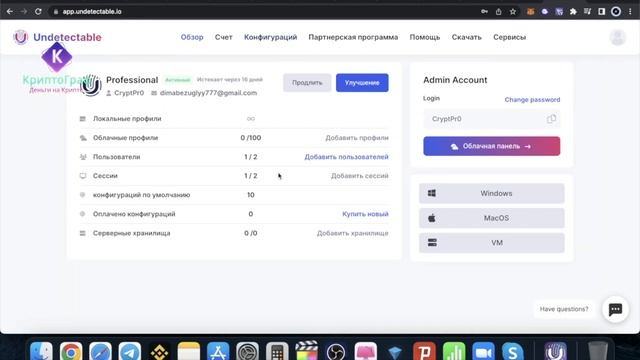This screenshot has height=360, width=640.
Task: Download the Windows version
Action: click(491, 193)
